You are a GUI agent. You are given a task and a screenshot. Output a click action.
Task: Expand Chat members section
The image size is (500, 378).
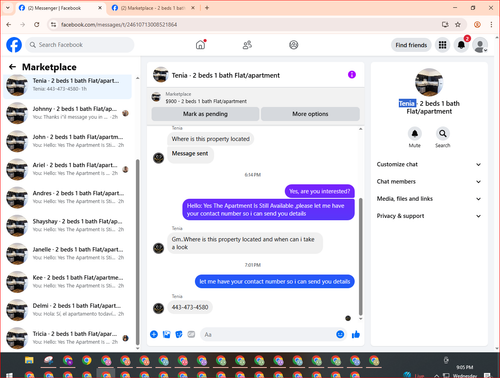pos(429,182)
